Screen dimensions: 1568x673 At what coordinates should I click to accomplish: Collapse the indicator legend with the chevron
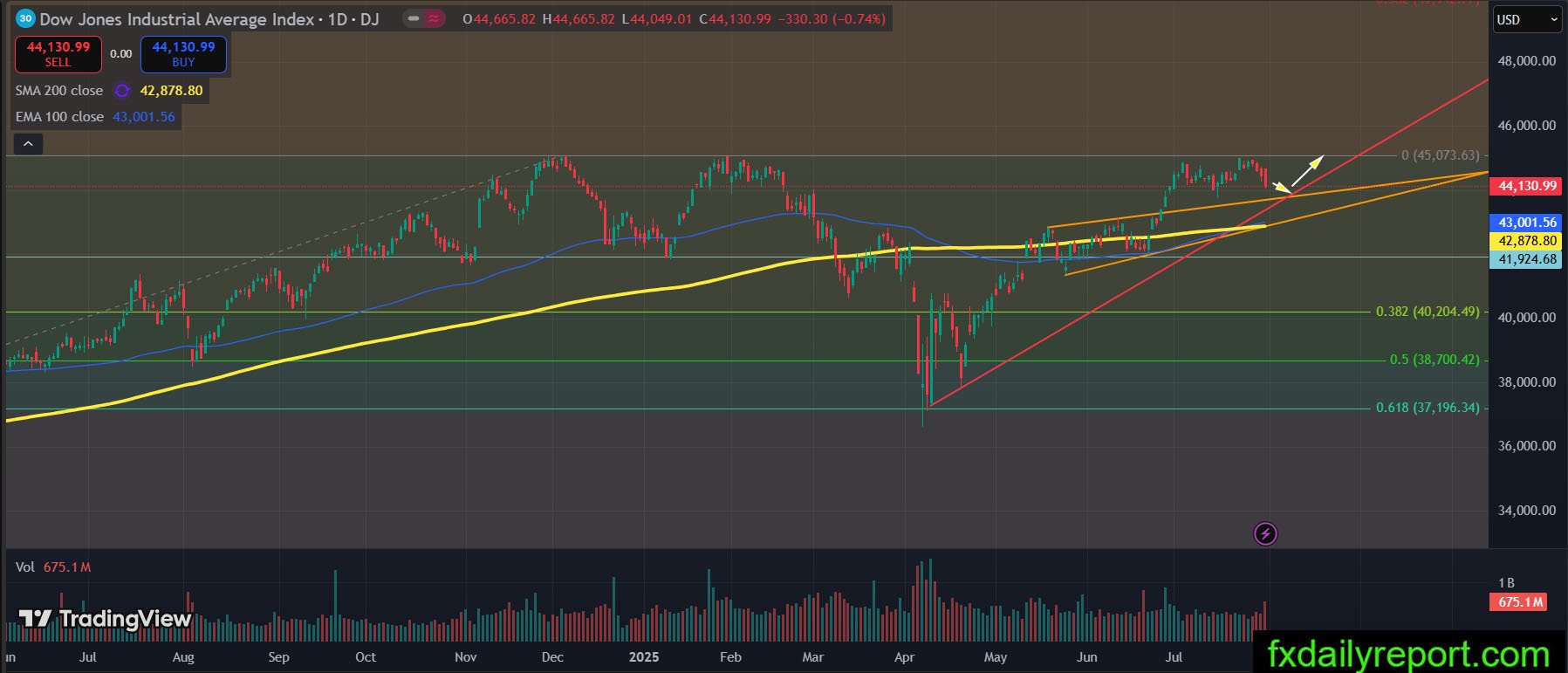pos(27,143)
